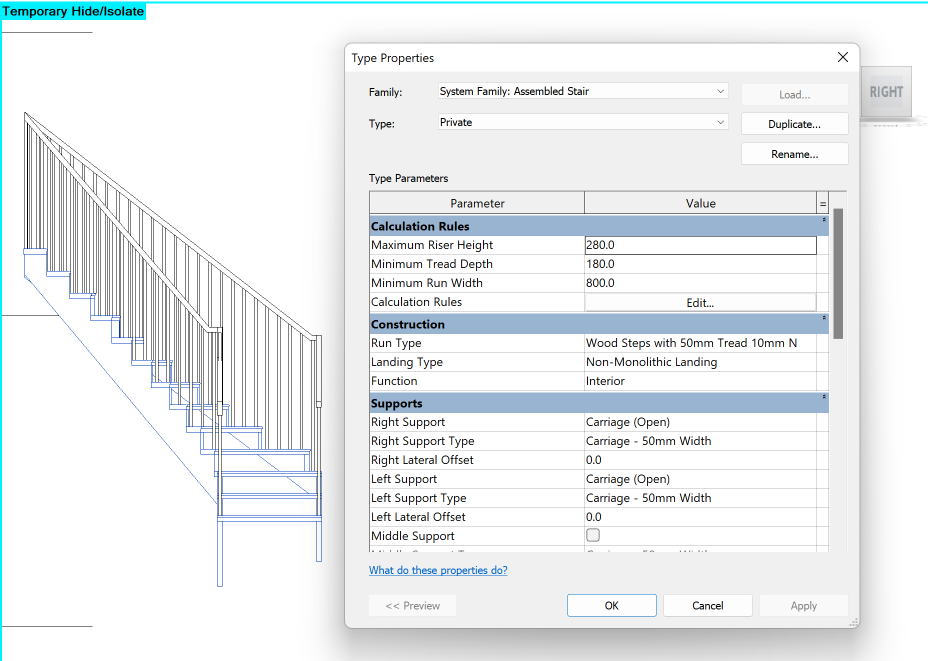Click the Duplicate... button
Image resolution: width=928 pixels, height=661 pixels.
[794, 123]
